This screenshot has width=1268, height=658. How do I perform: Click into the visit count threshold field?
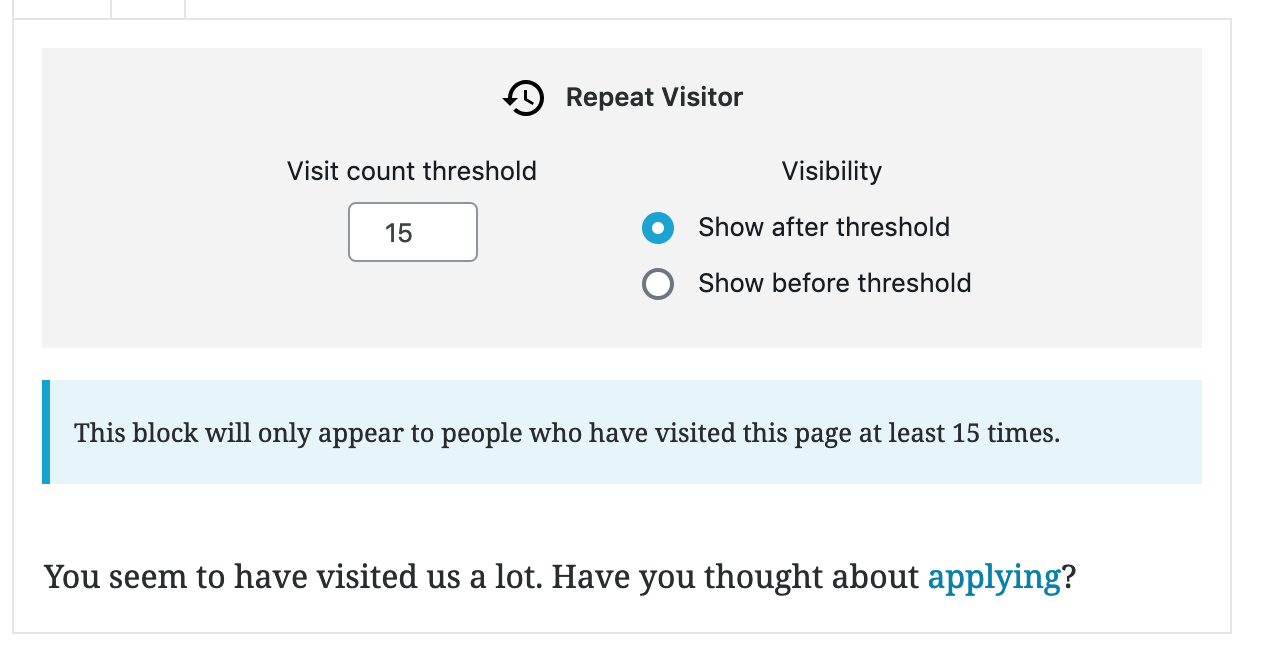click(x=412, y=232)
